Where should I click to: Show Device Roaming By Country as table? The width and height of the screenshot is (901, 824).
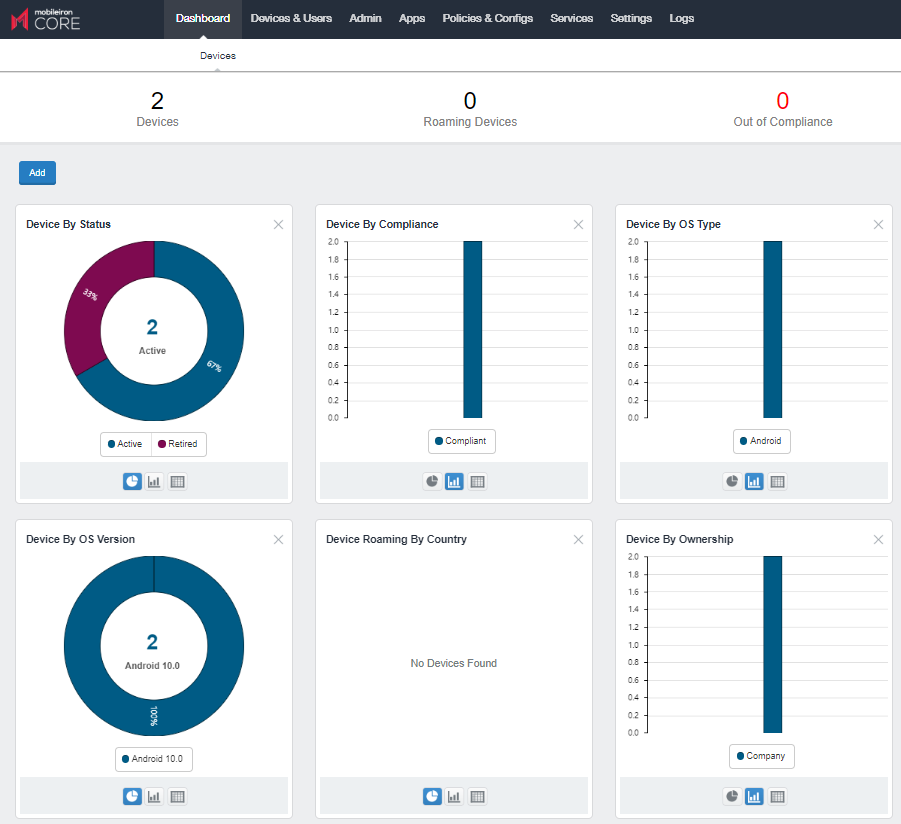477,797
